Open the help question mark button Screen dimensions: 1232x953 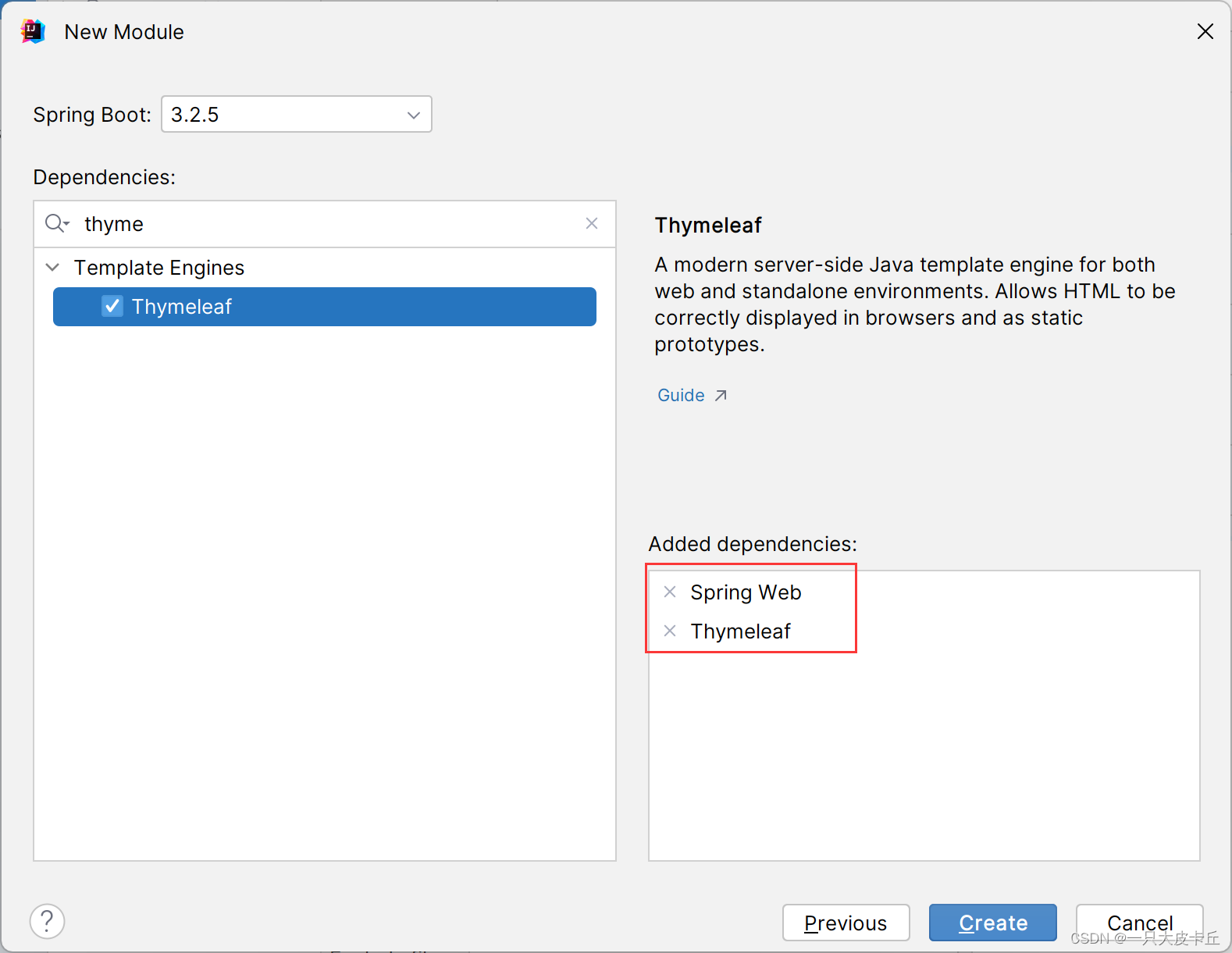(47, 921)
